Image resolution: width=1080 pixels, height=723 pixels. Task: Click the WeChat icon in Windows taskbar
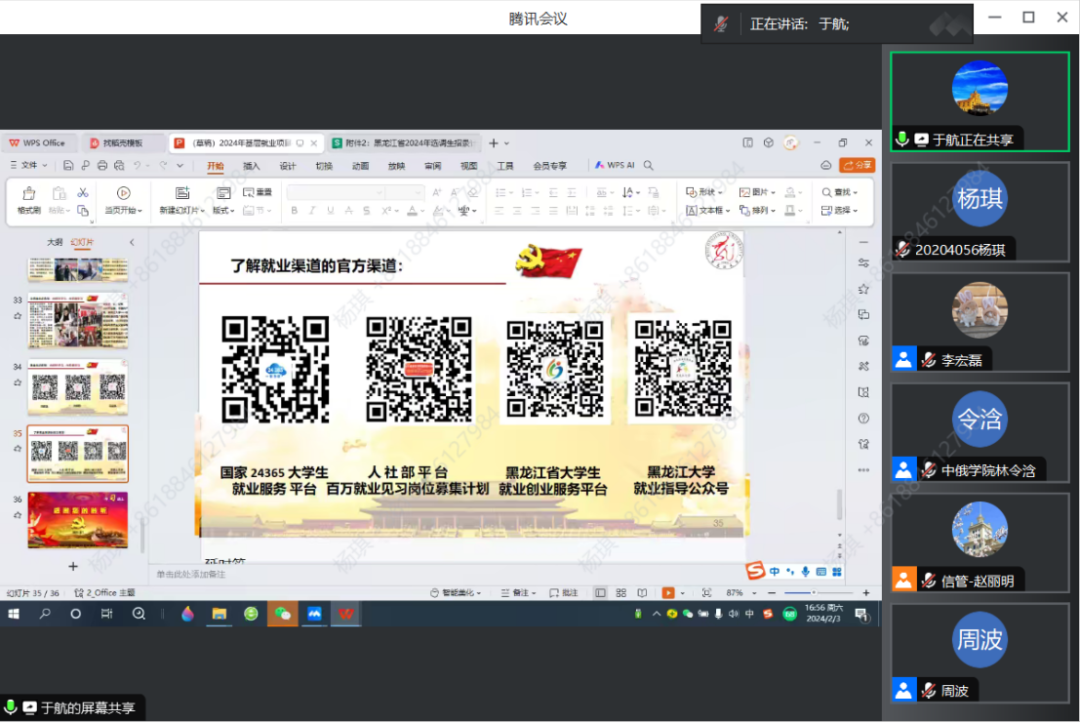pos(282,614)
